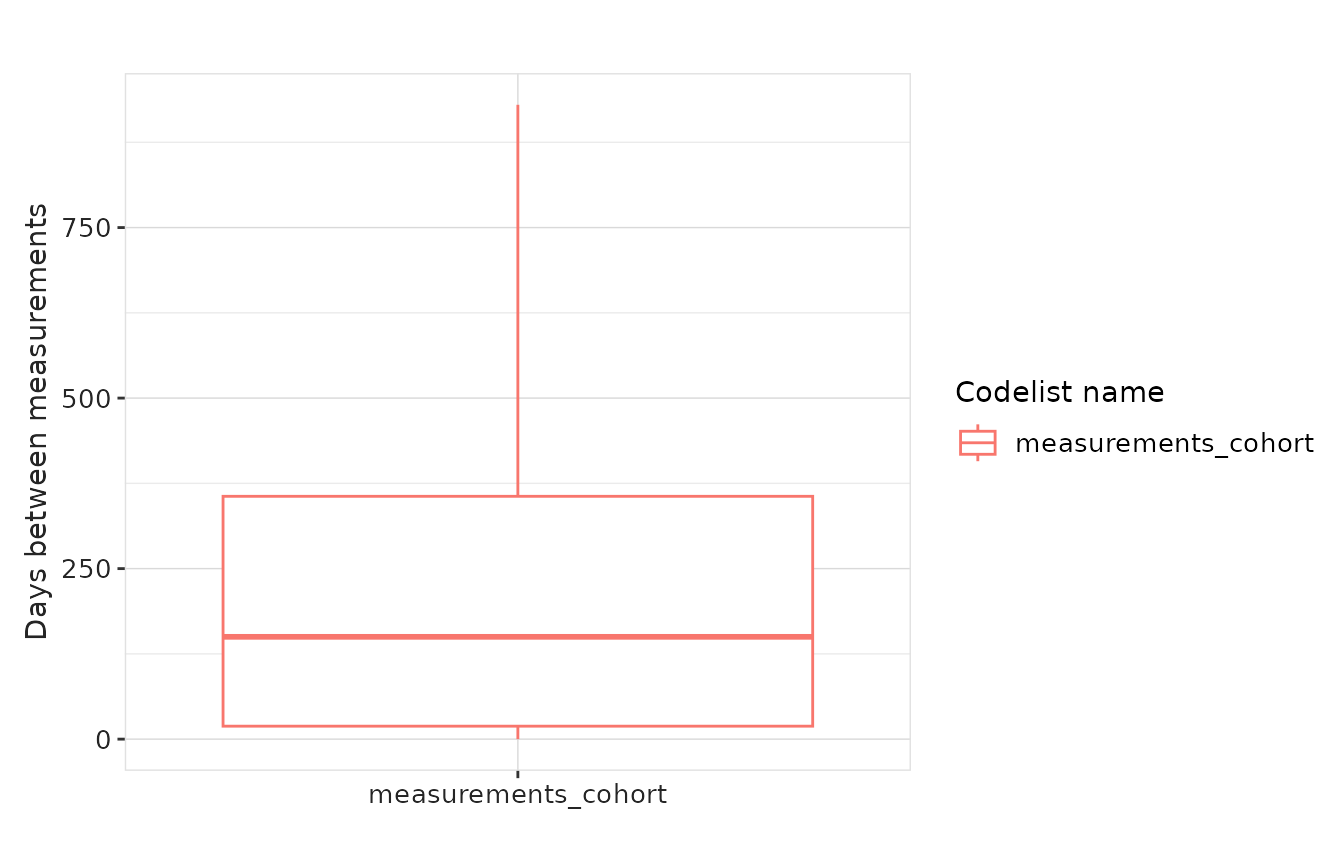Click the top end of the upper whisker
Screen dimensions: 1344x865
pos(518,106)
